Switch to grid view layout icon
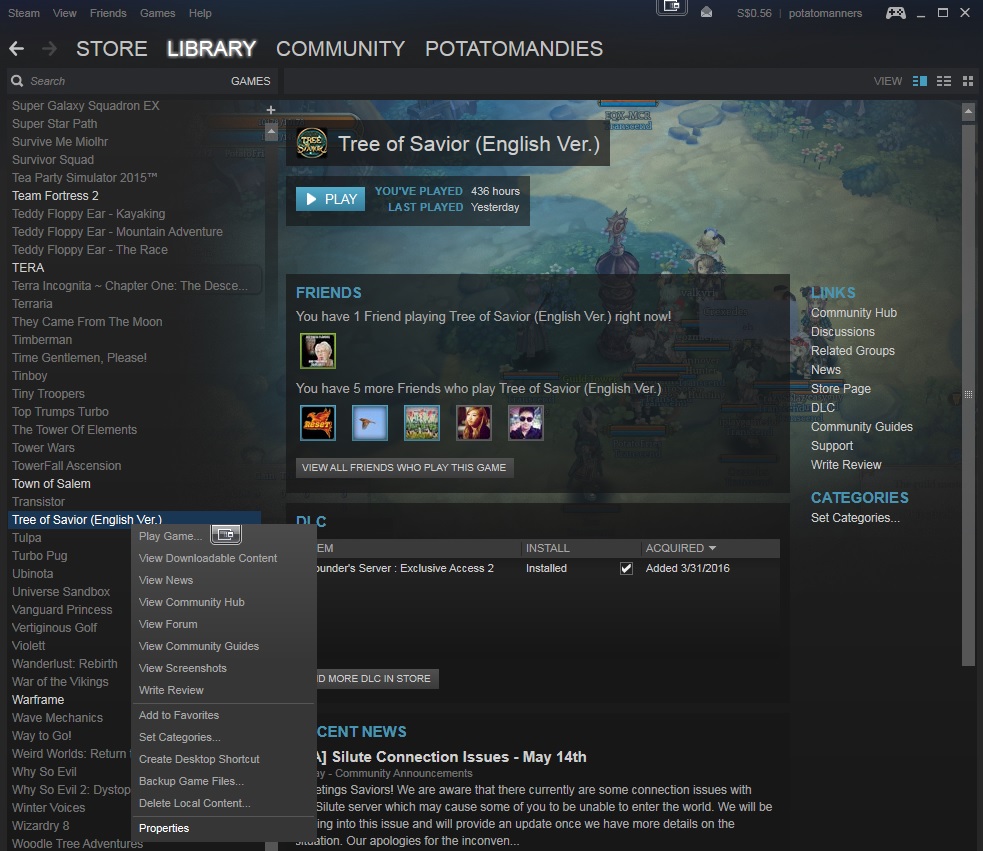This screenshot has height=851, width=983. [x=968, y=81]
